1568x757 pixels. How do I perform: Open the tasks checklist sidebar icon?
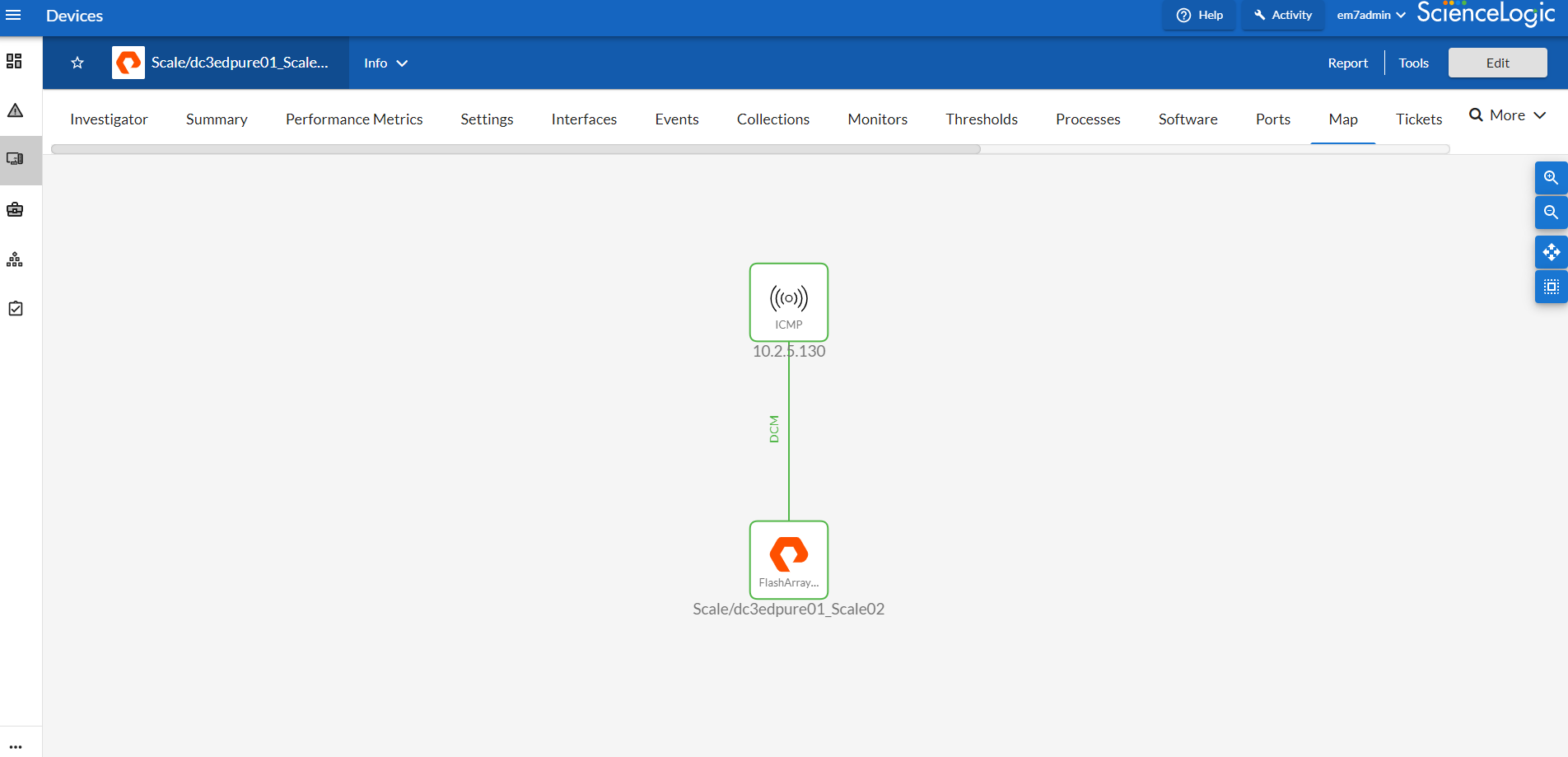15,308
